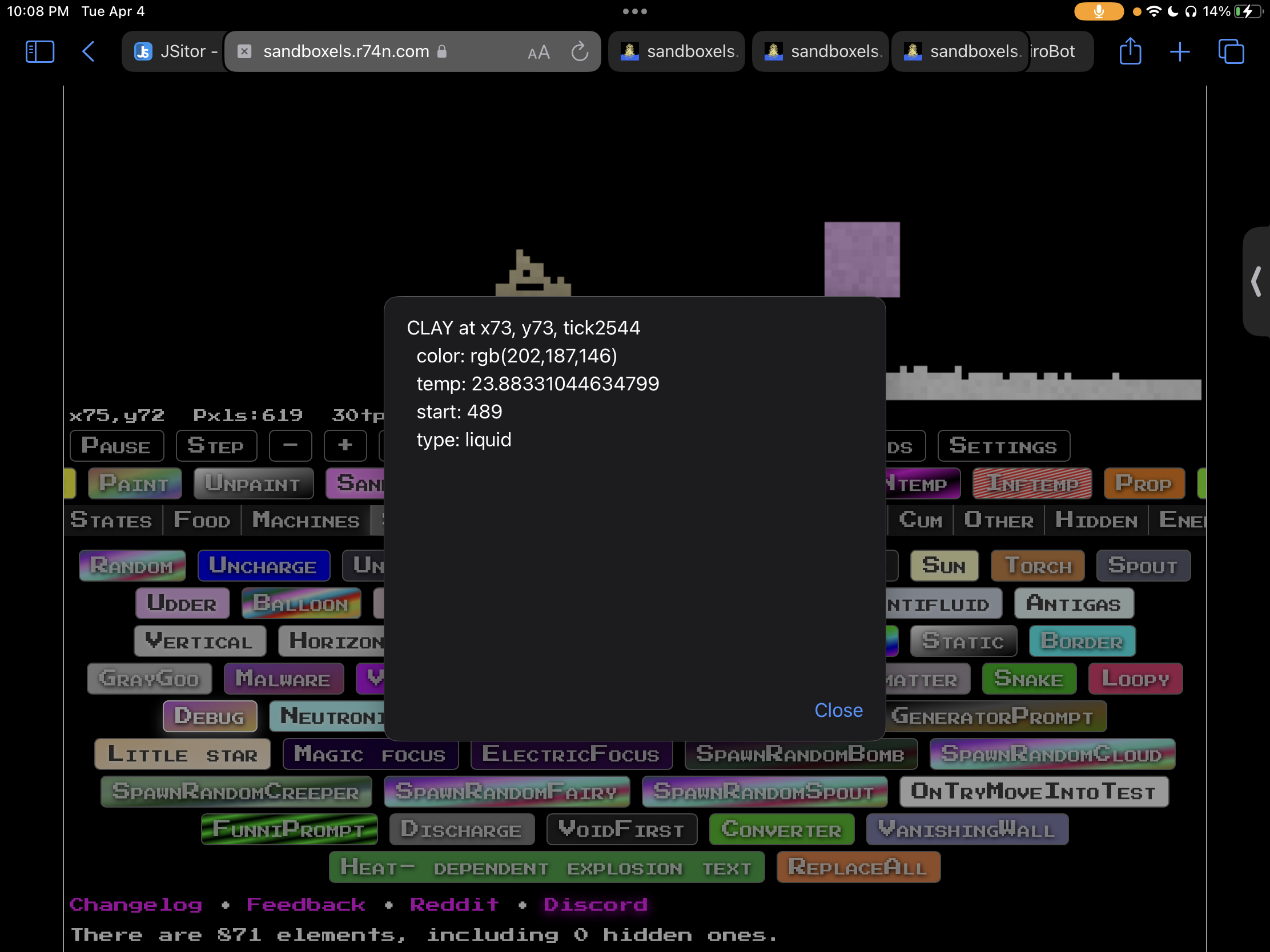Select the Random element swatch
The image size is (1270, 952).
(x=132, y=566)
